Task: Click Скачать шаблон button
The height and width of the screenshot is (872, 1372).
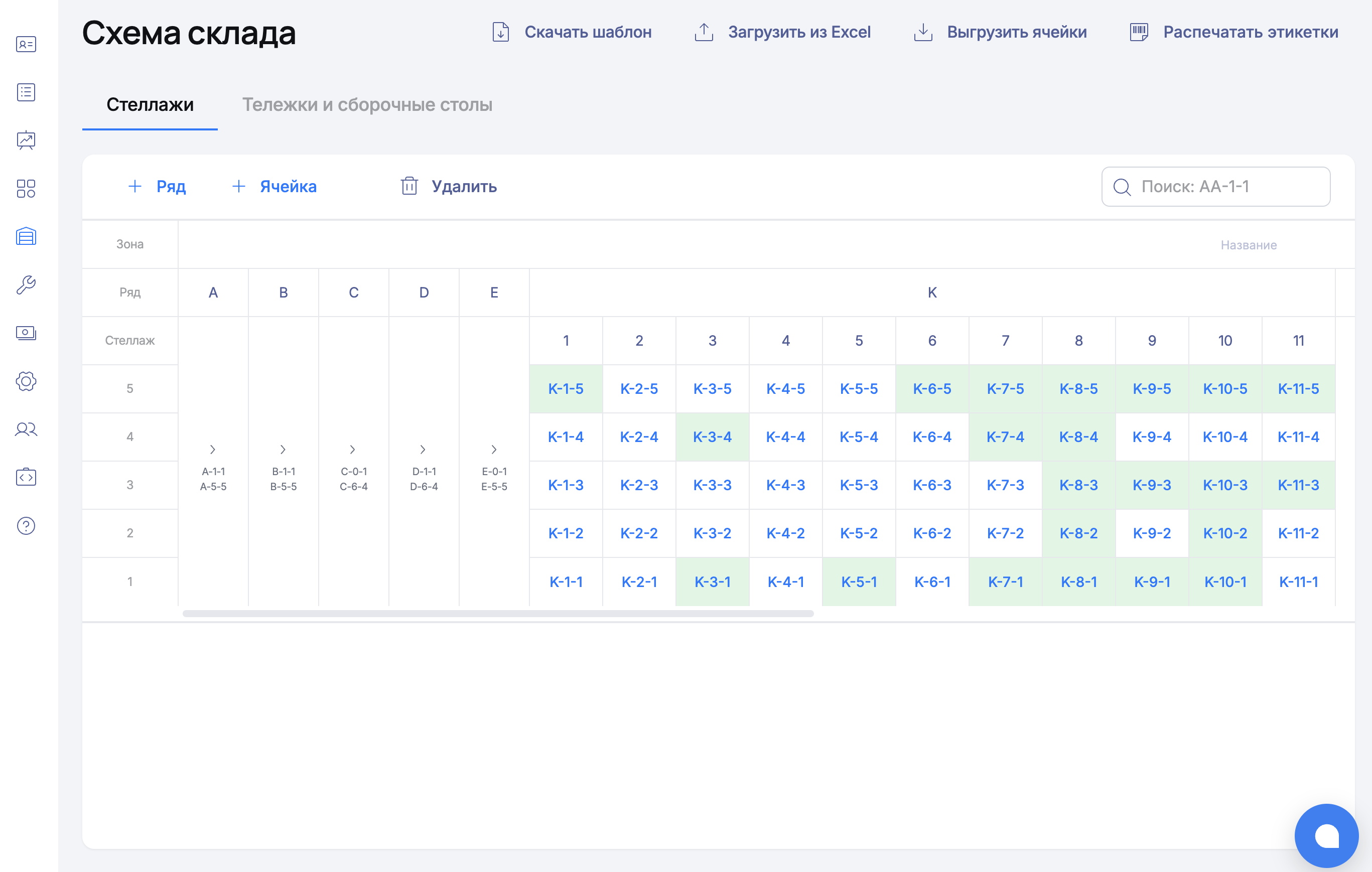Action: pos(572,32)
